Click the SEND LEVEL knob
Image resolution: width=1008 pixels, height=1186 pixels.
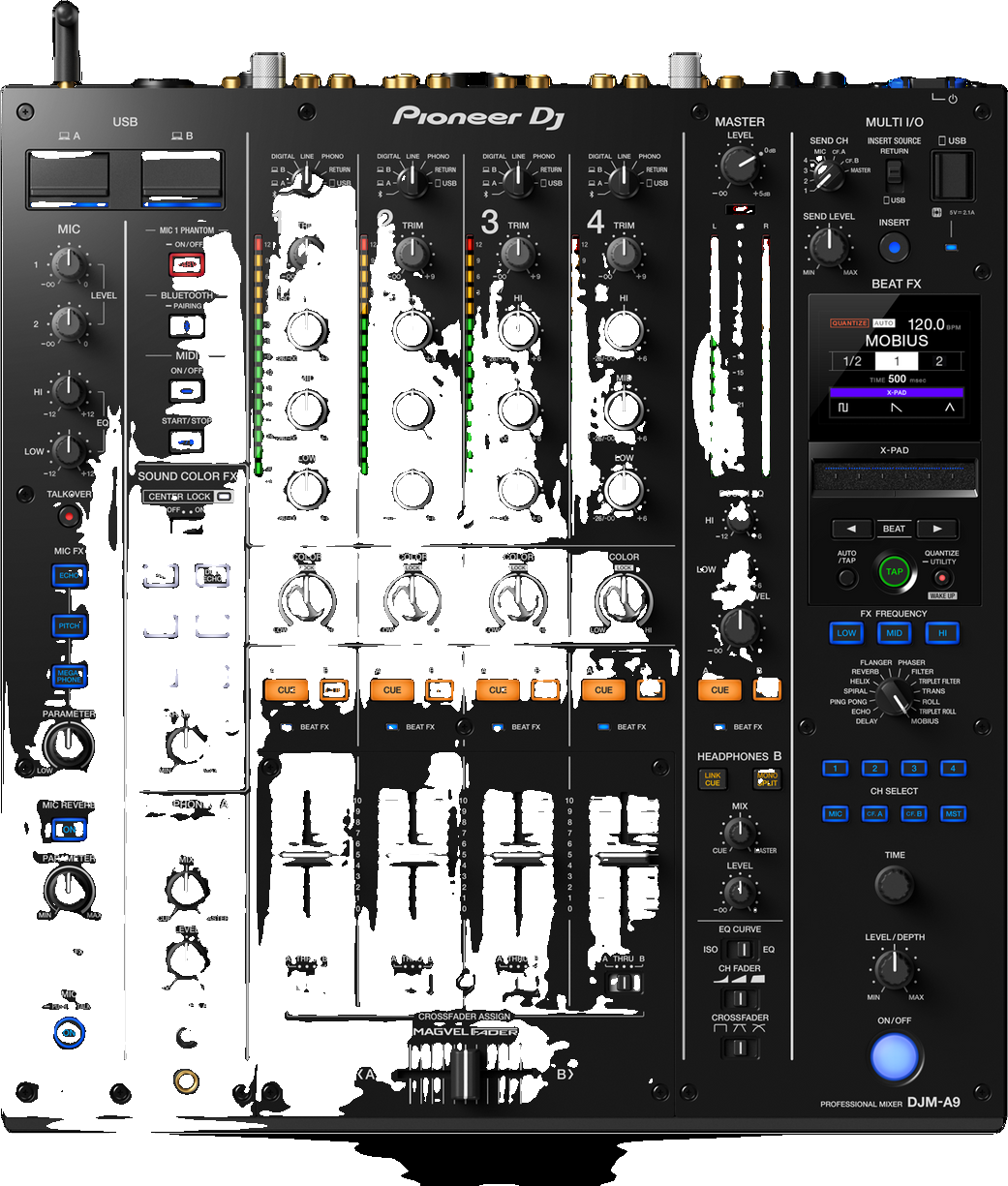tap(829, 248)
